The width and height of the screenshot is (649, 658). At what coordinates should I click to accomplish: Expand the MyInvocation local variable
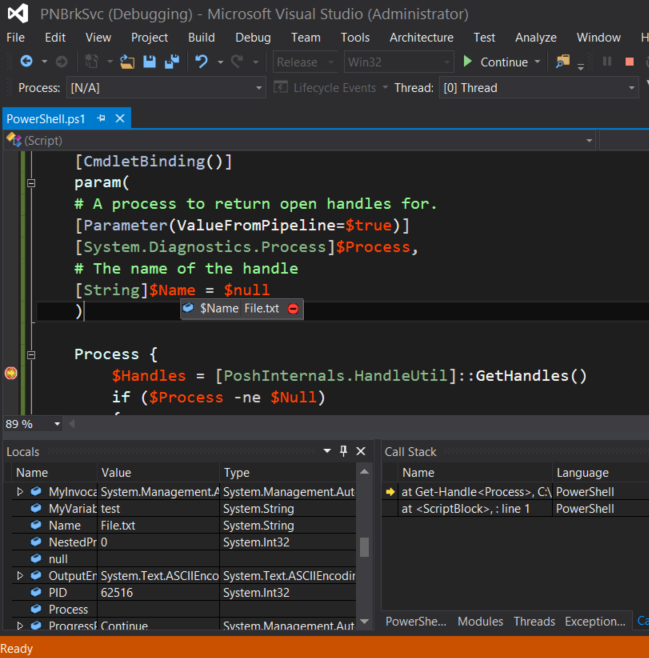click(x=19, y=491)
